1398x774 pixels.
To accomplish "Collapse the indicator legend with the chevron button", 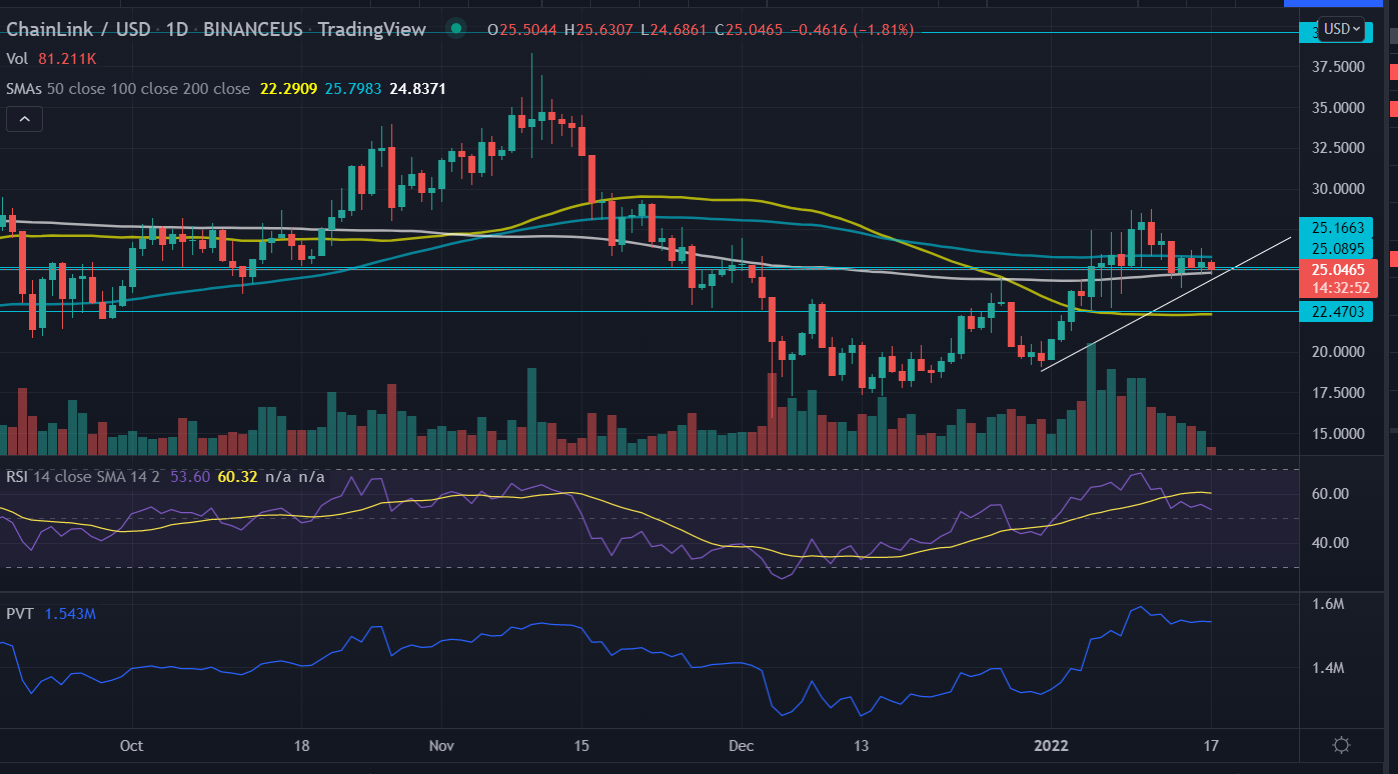I will tap(24, 120).
